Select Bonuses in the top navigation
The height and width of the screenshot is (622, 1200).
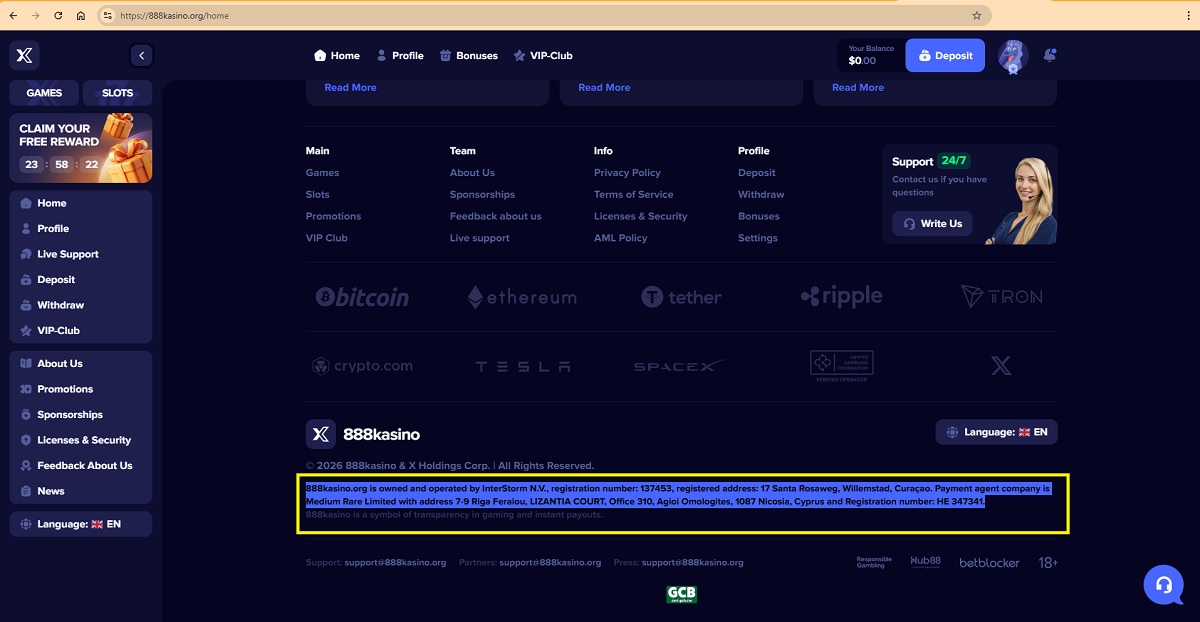469,56
